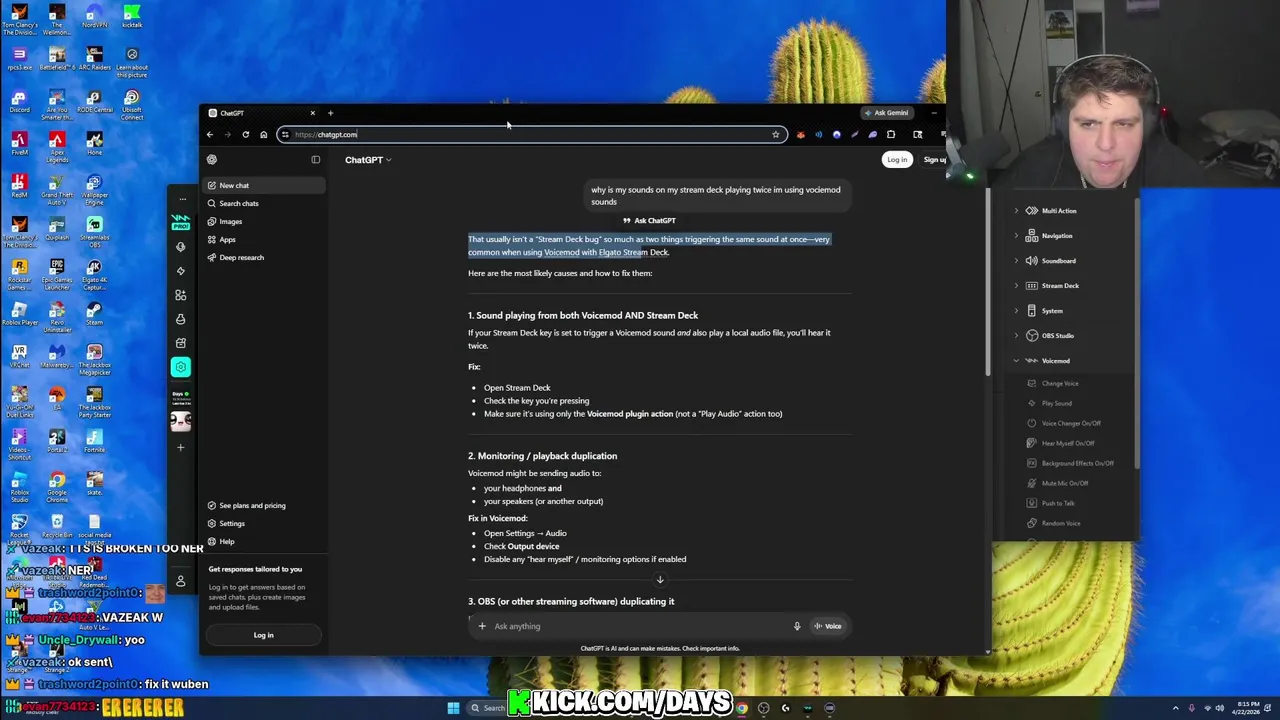The height and width of the screenshot is (720, 1280).
Task: Collapse the Voicemod category
Action: click(1016, 361)
